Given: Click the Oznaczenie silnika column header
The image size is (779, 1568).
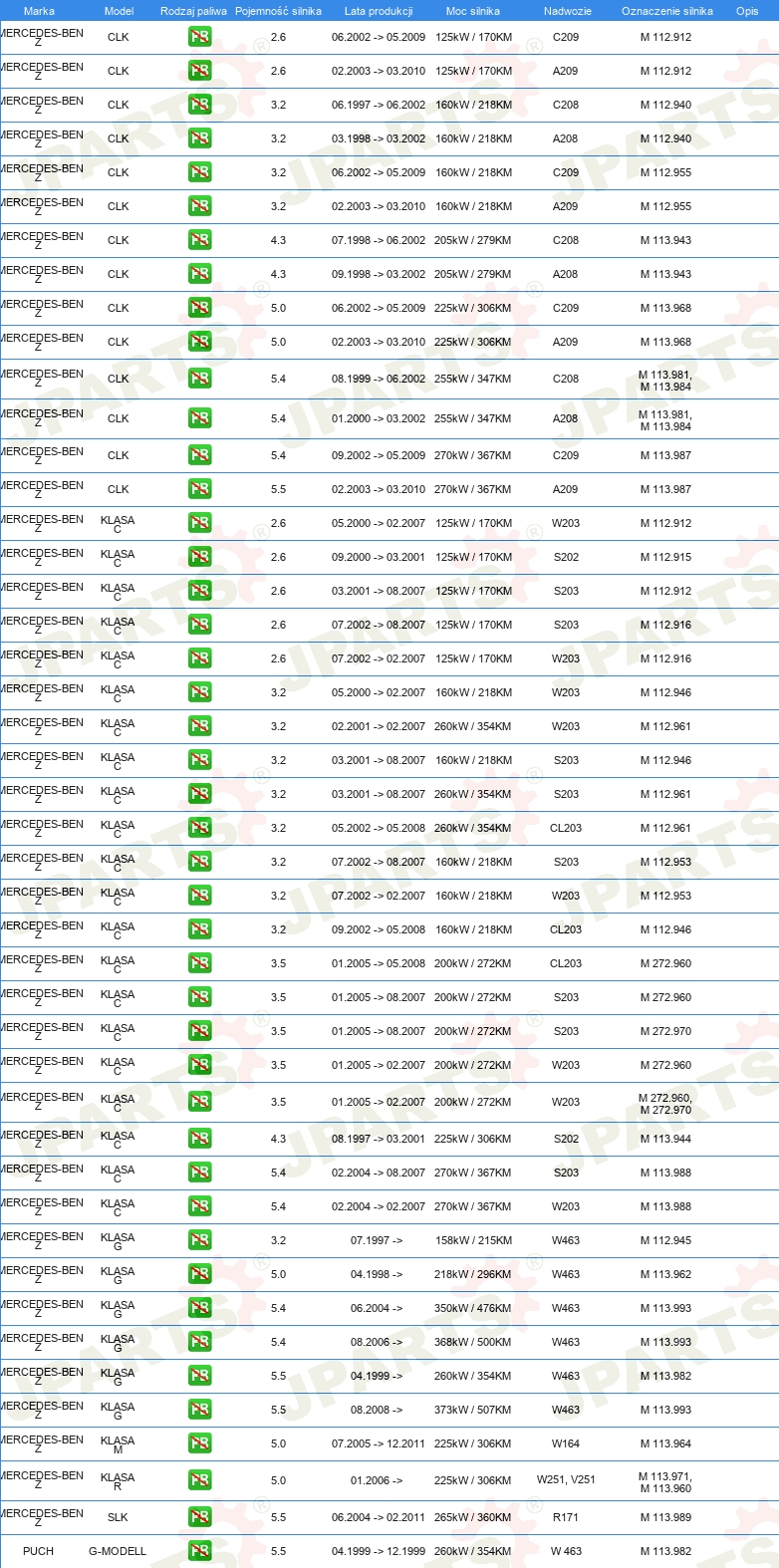Looking at the screenshot, I should [666, 11].
